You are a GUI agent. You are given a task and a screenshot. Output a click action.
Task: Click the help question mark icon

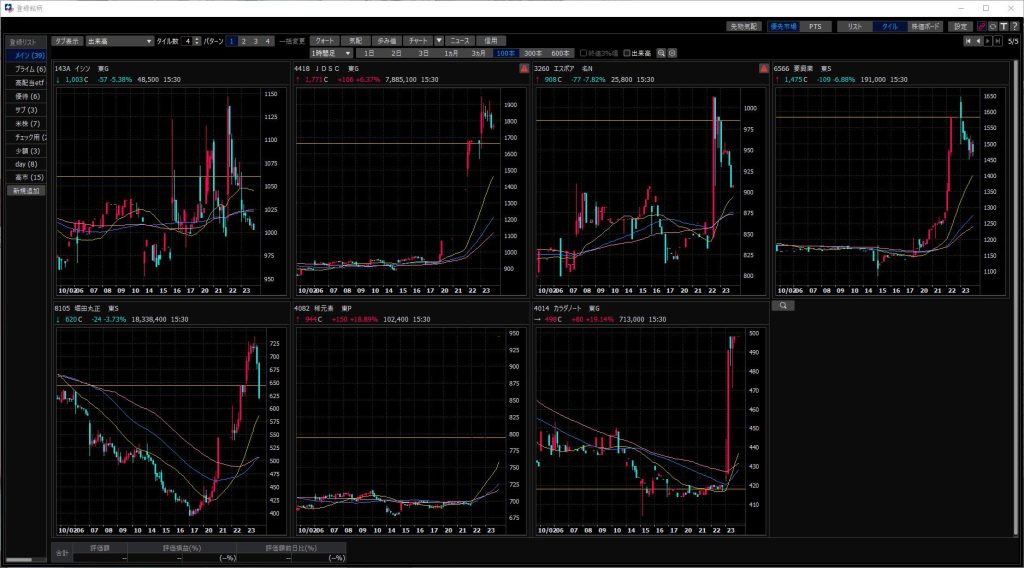point(1014,26)
